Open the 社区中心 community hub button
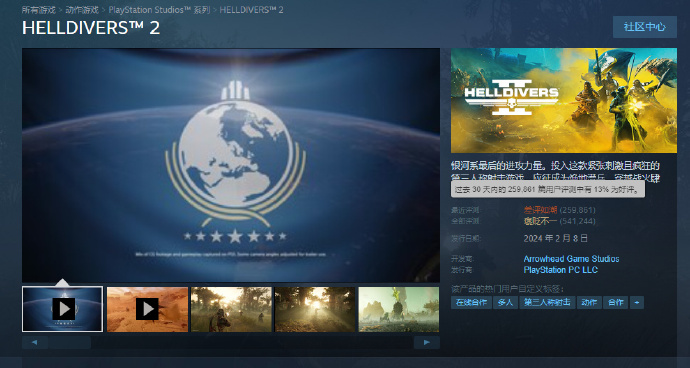This screenshot has width=690, height=368. 644,27
